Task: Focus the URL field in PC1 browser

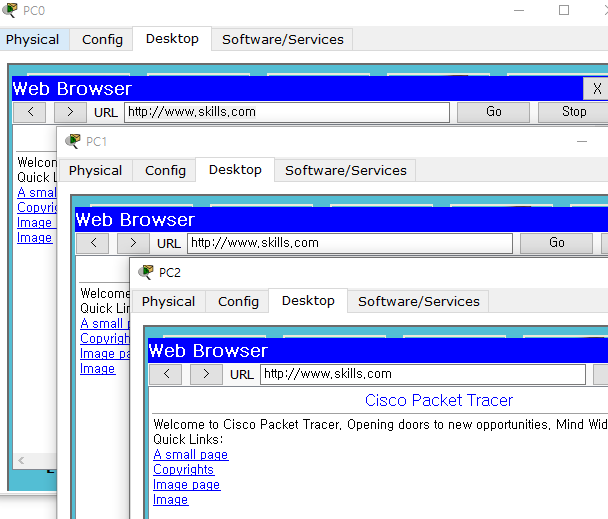Action: click(x=350, y=243)
